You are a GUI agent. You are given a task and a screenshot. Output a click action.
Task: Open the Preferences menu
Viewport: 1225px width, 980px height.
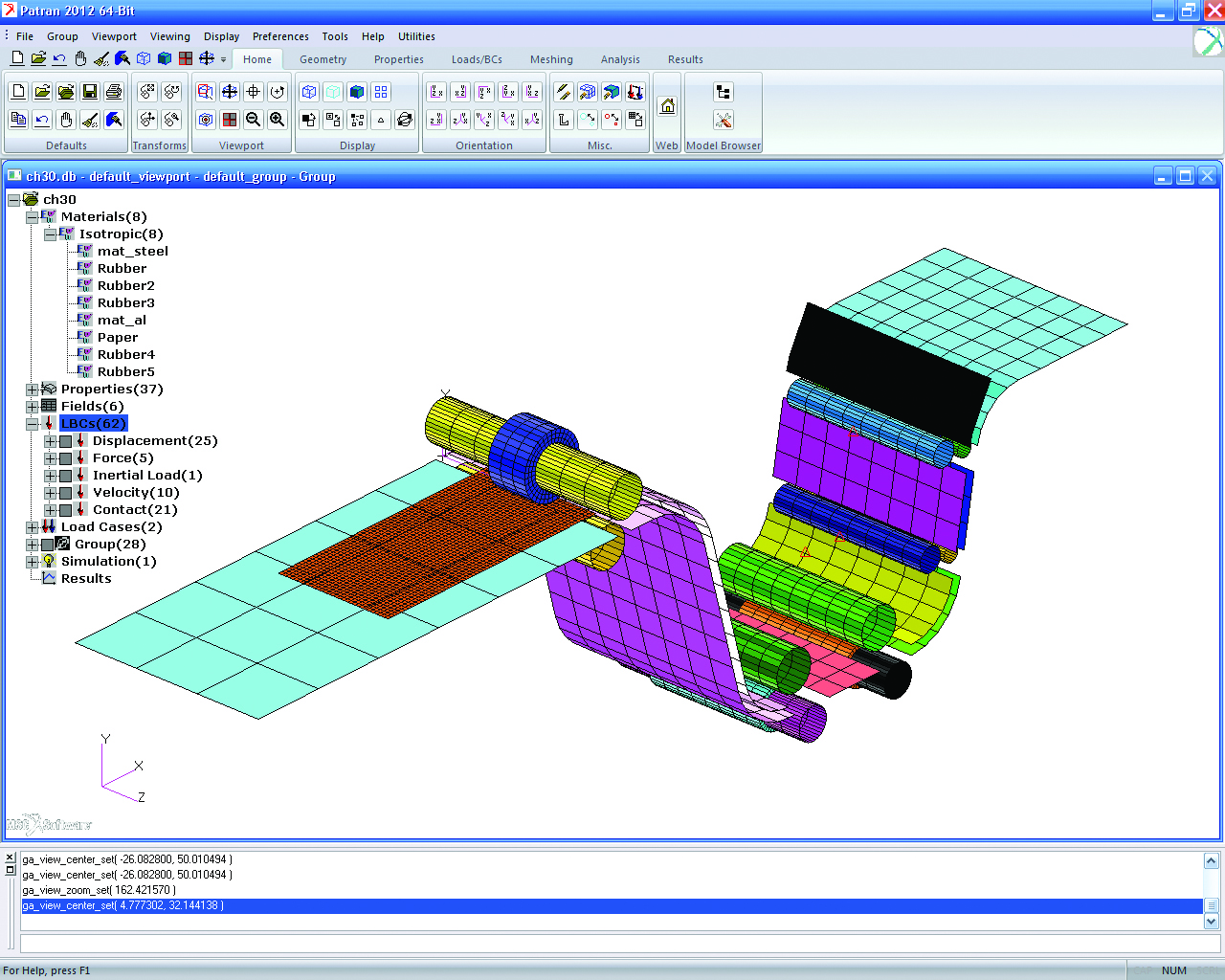280,36
